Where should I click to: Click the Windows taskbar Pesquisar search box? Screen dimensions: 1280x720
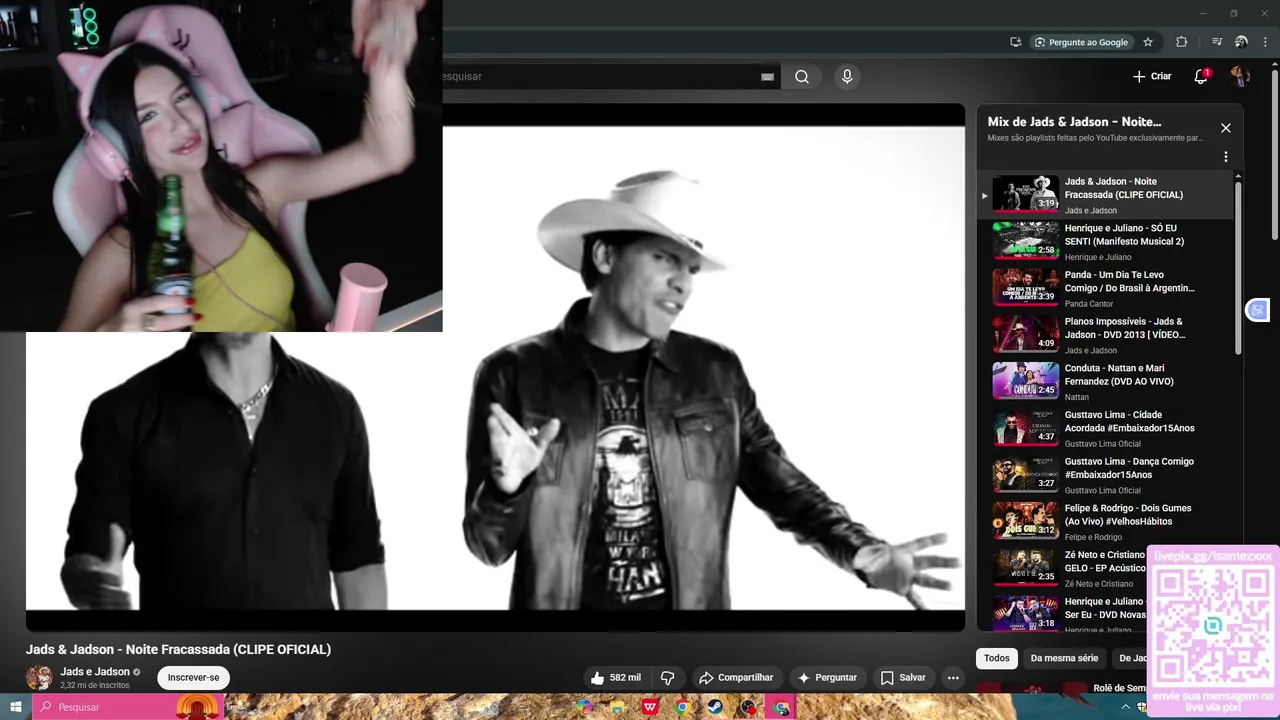pyautogui.click(x=126, y=707)
